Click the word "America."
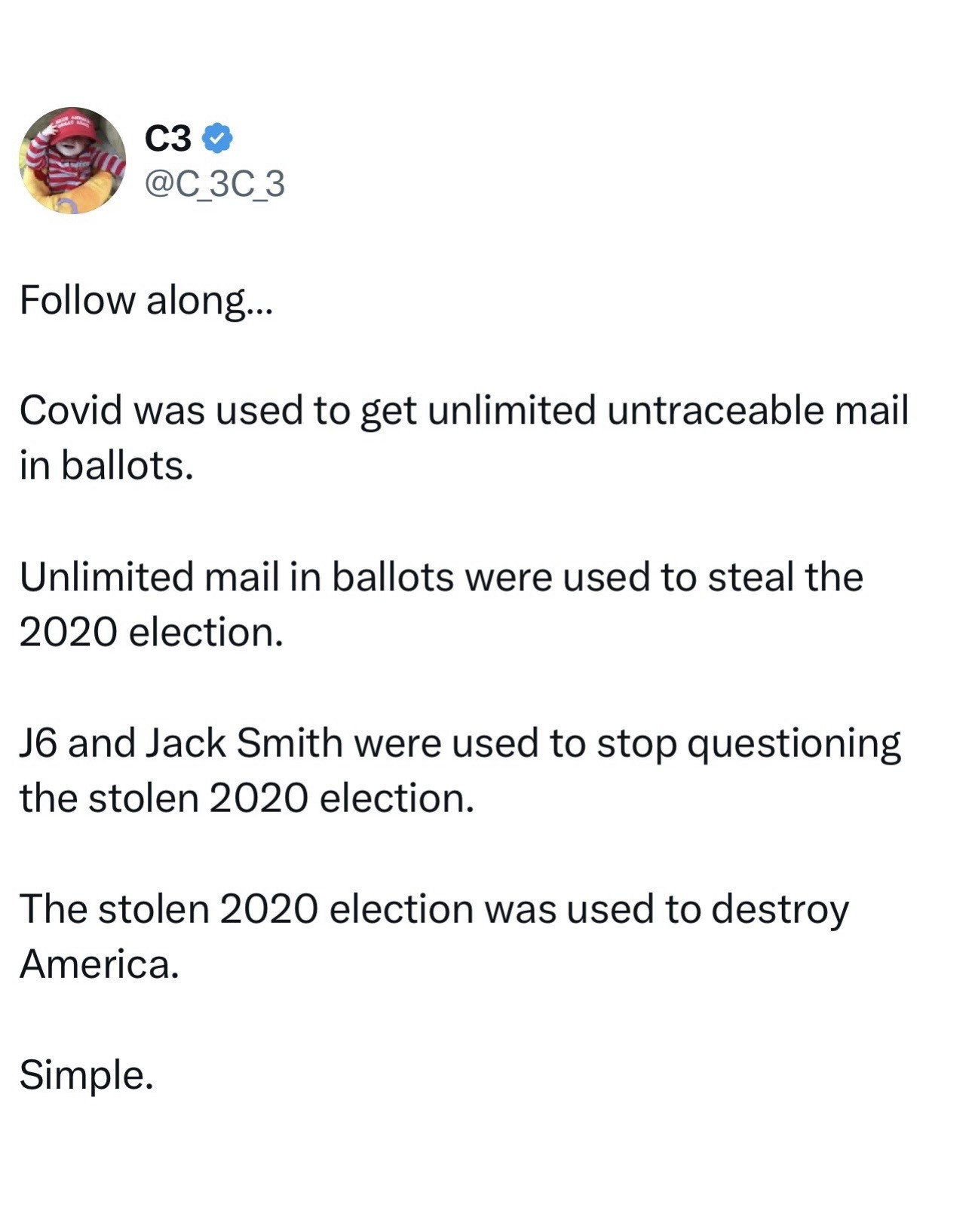 tap(100, 964)
